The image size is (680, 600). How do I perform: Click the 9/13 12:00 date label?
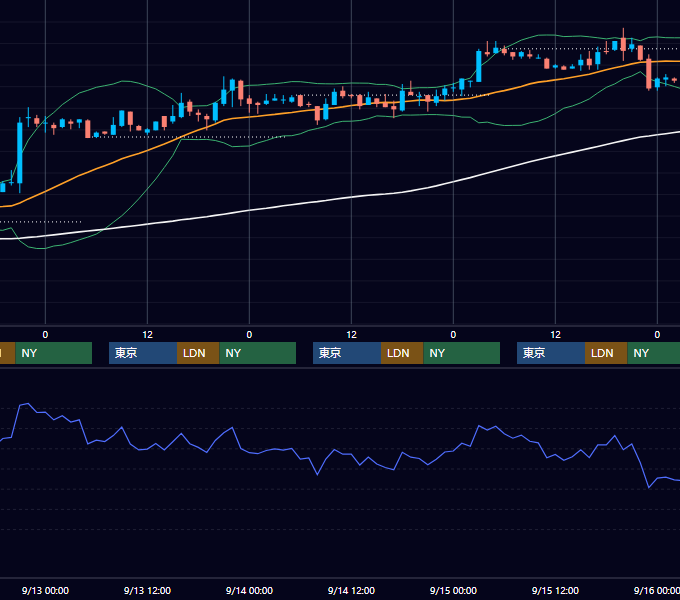coord(147,590)
